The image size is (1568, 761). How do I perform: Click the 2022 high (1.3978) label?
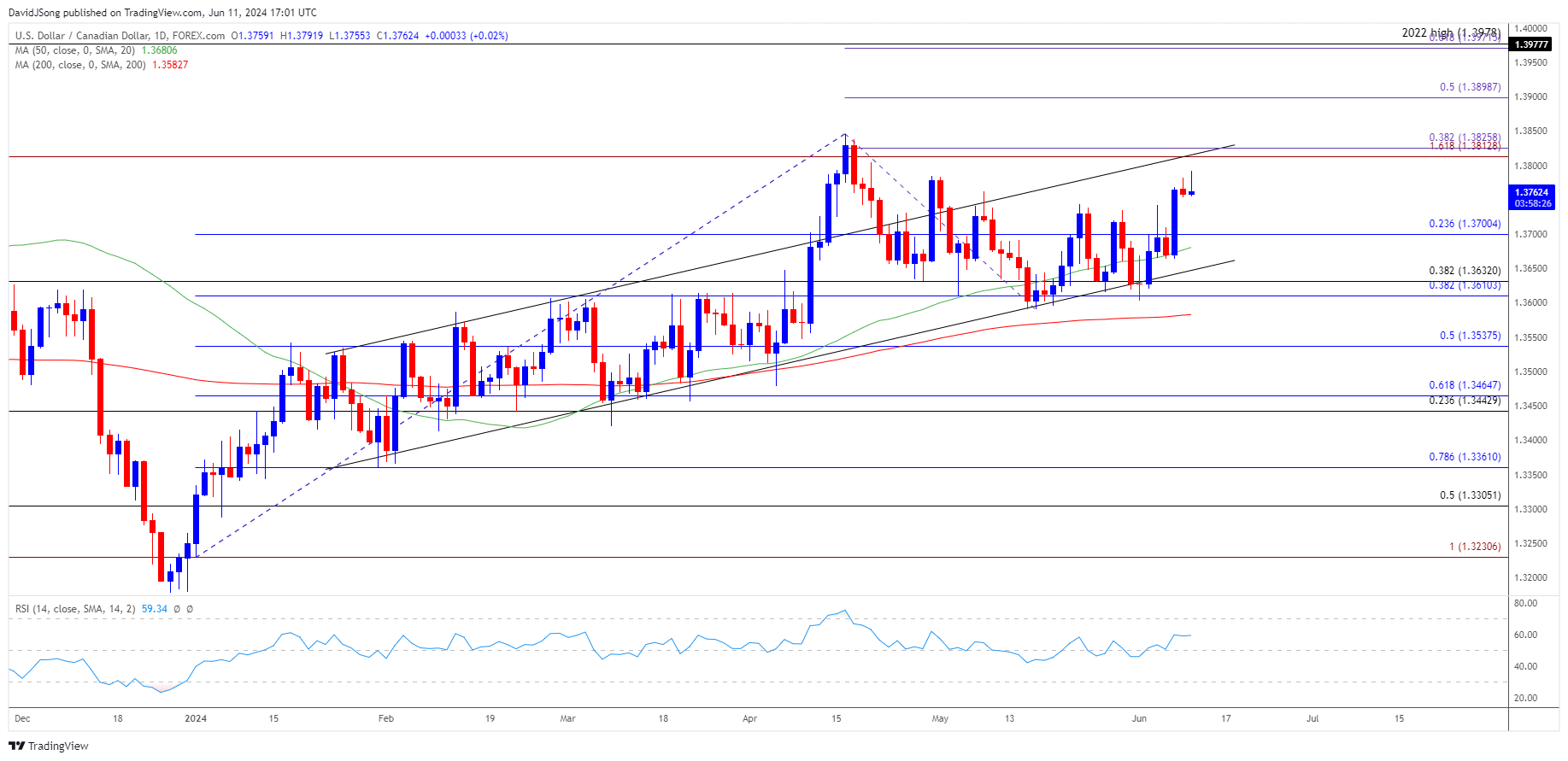1451,32
